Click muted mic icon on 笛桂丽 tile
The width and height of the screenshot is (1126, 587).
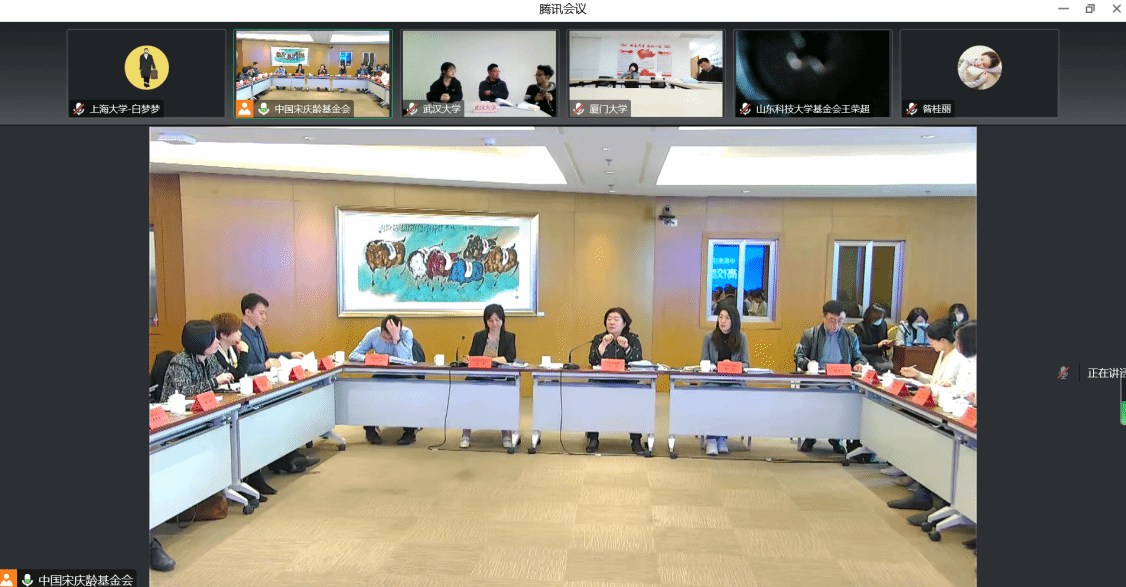(912, 109)
